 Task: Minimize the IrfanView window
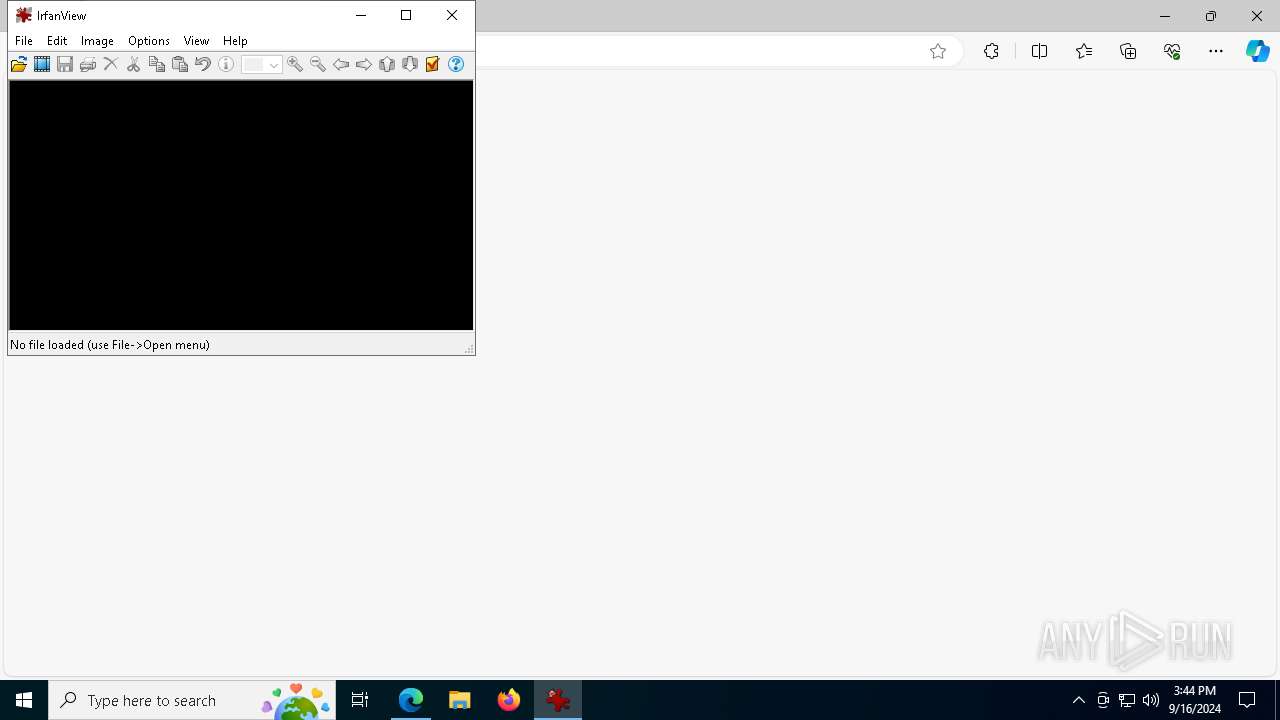pyautogui.click(x=361, y=15)
